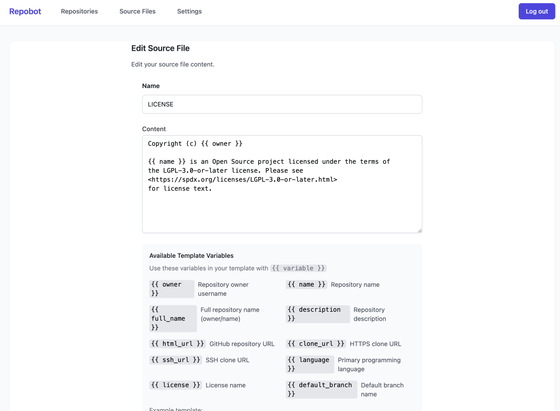The width and height of the screenshot is (560, 411).
Task: Click the Log out button
Action: (536, 11)
